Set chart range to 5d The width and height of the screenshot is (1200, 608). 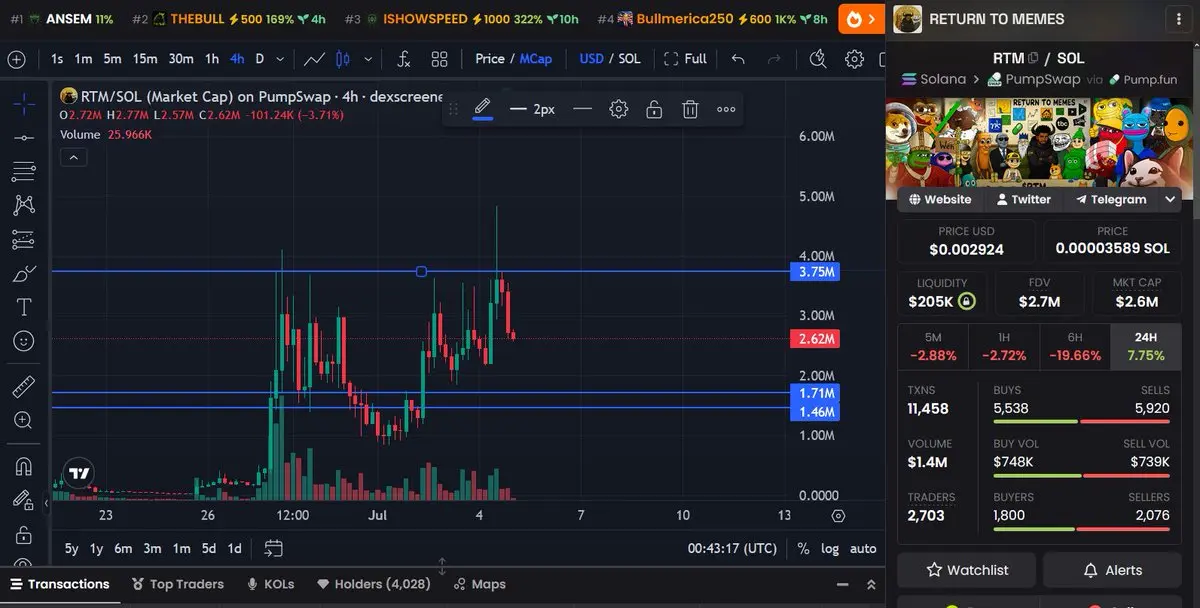[x=208, y=548]
